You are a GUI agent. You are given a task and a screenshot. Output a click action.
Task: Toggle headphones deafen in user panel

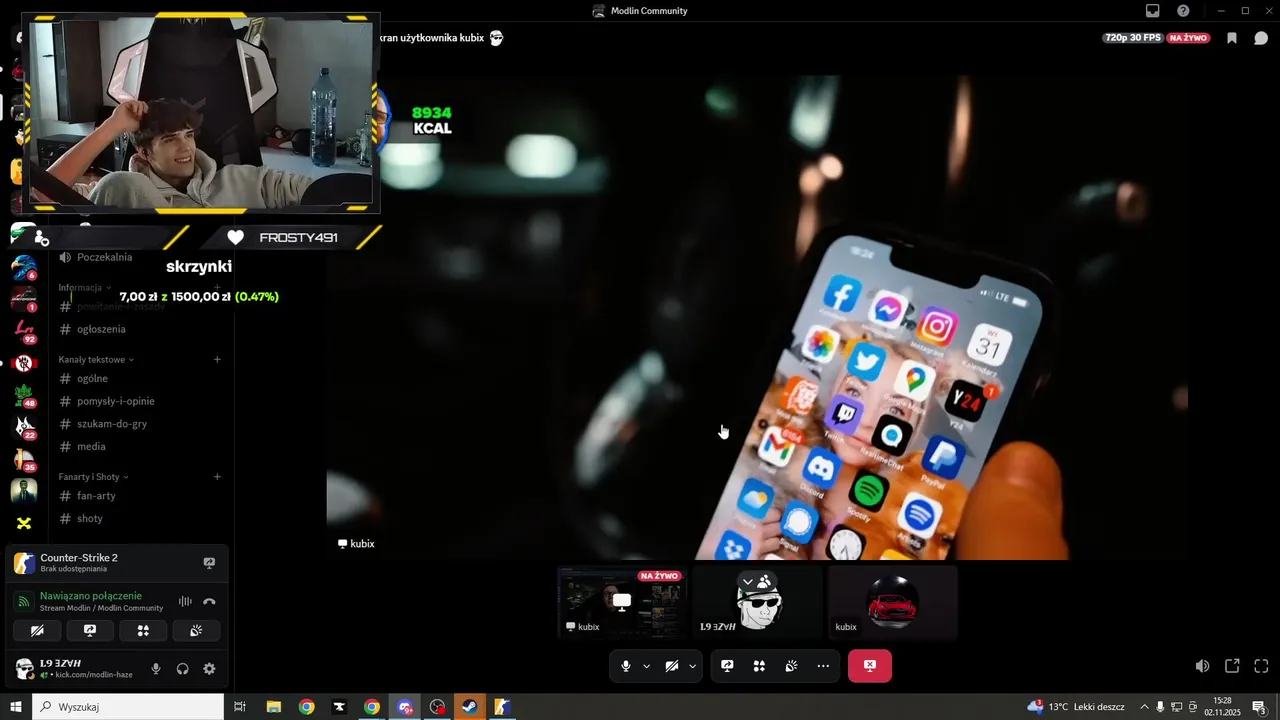[183, 669]
